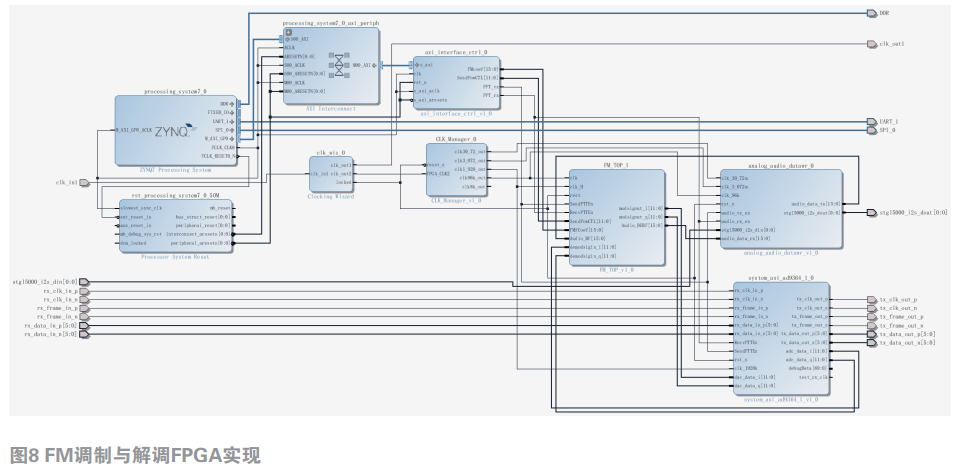The image size is (963, 469).
Task: Click the stgl5000_i2s_din input port symbol
Action: pyautogui.click(x=84, y=281)
